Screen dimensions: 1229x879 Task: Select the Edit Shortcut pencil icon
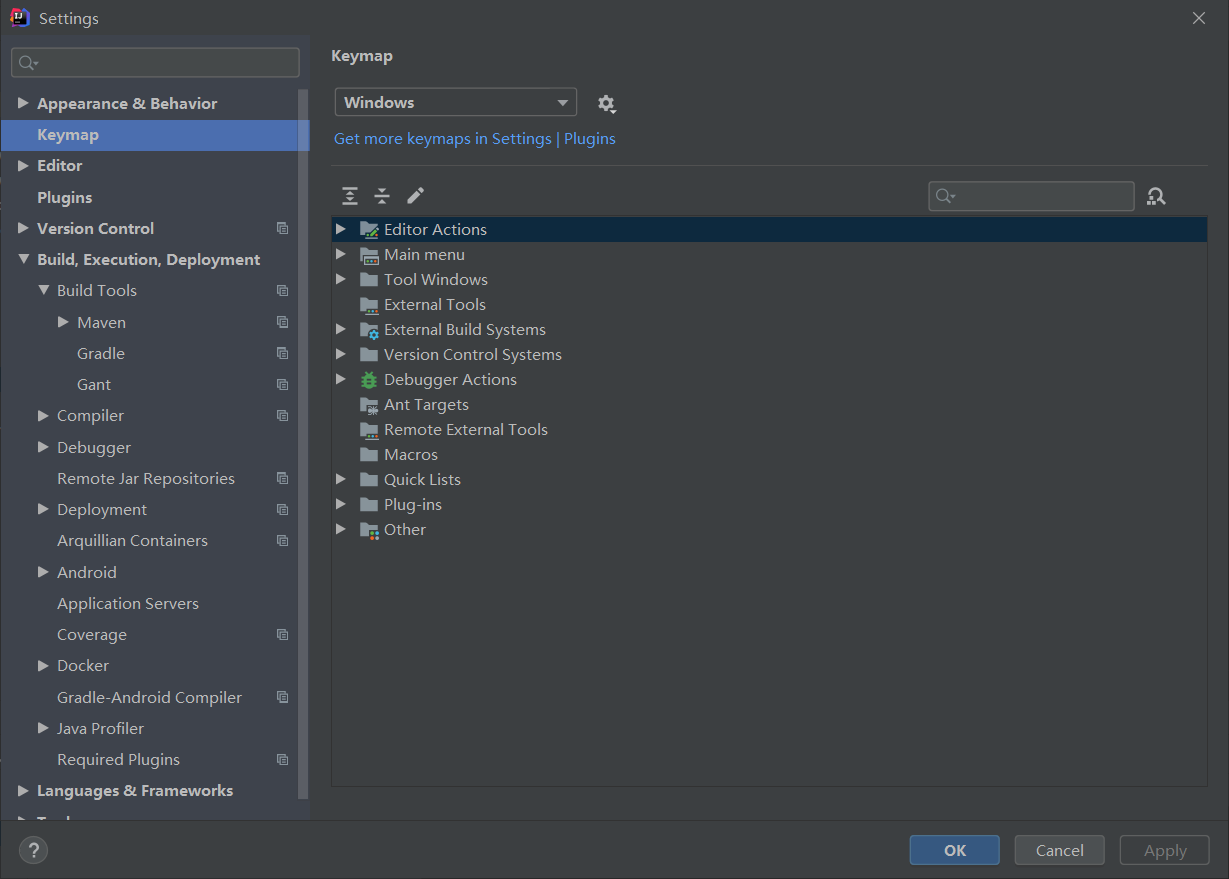pos(415,195)
